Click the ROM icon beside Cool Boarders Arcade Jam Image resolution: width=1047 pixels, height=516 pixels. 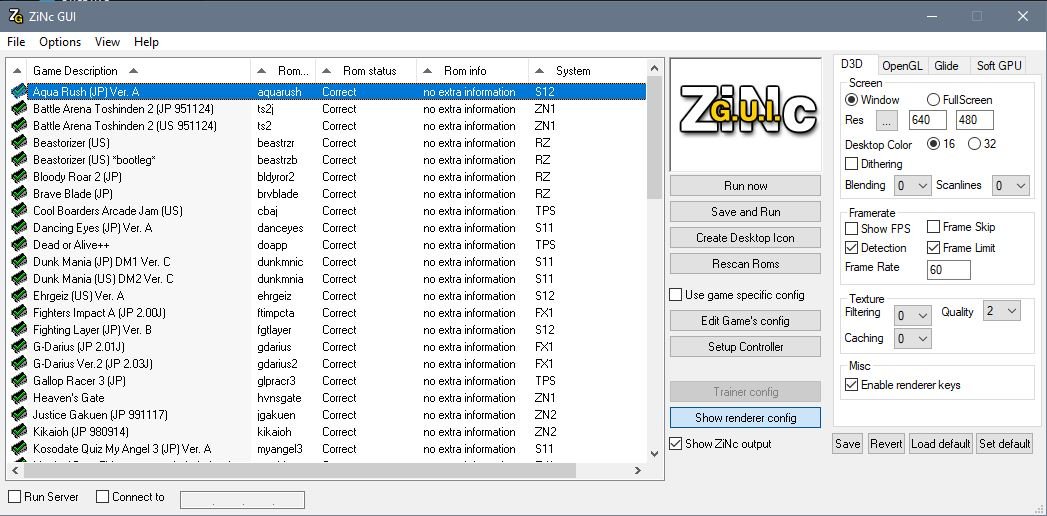[19, 211]
